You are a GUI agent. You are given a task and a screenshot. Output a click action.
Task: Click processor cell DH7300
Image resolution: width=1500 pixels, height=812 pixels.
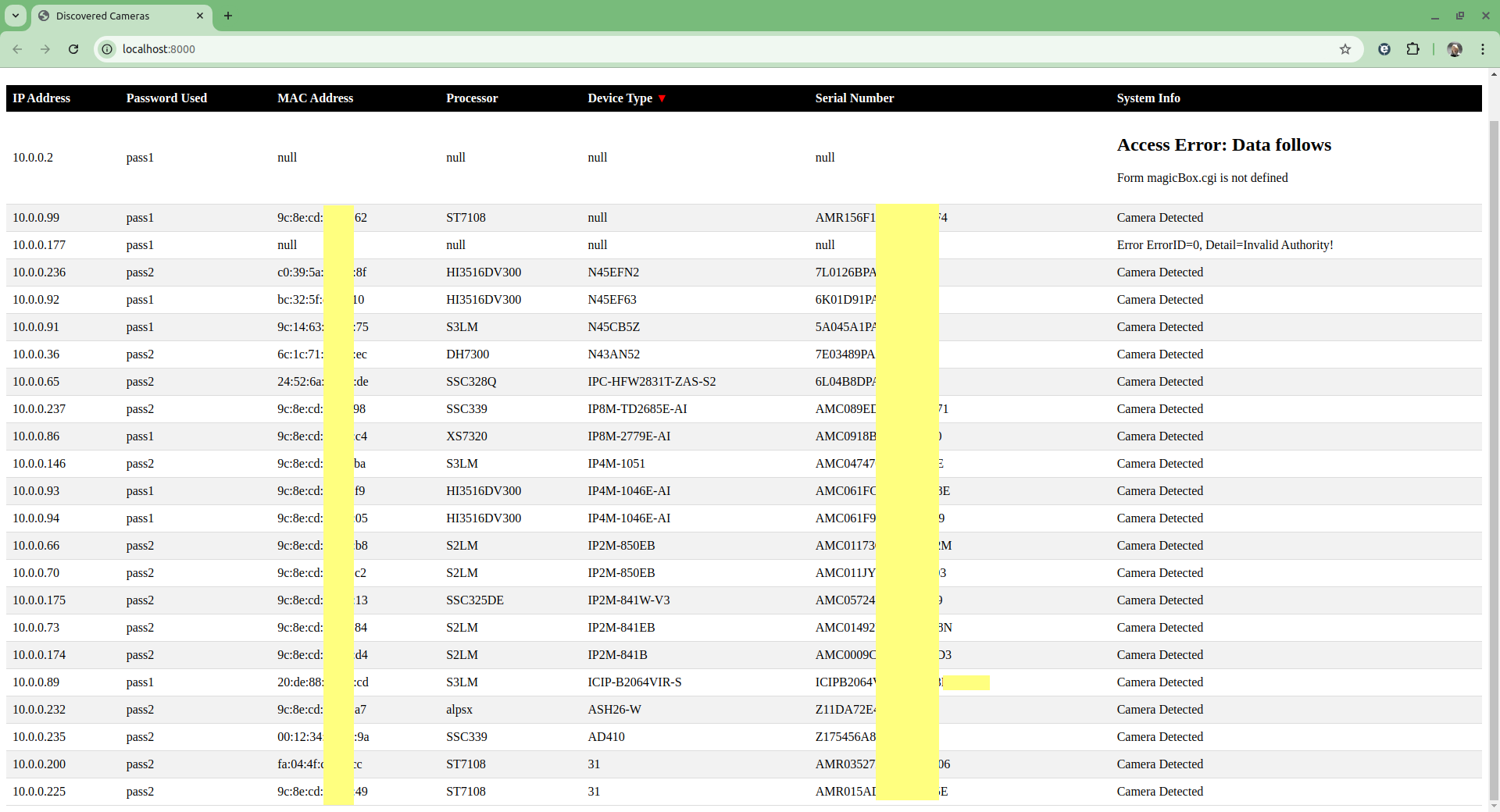(x=467, y=354)
